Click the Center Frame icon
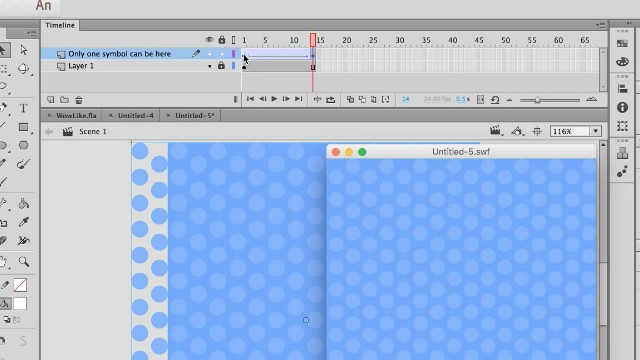Image resolution: width=640 pixels, height=360 pixels. pos(317,99)
